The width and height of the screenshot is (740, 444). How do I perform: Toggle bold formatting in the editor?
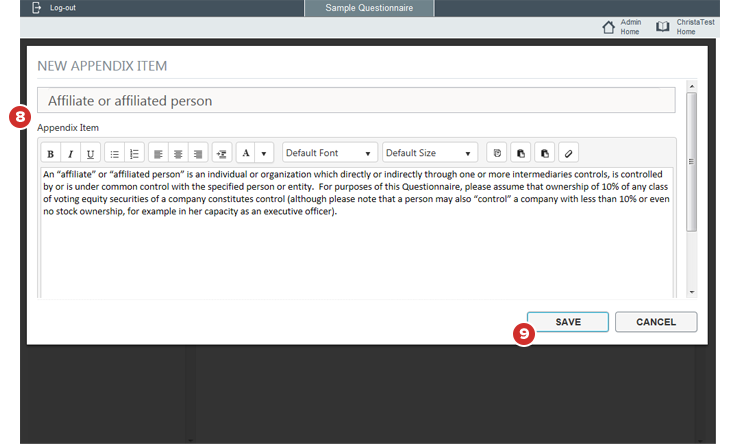point(51,154)
